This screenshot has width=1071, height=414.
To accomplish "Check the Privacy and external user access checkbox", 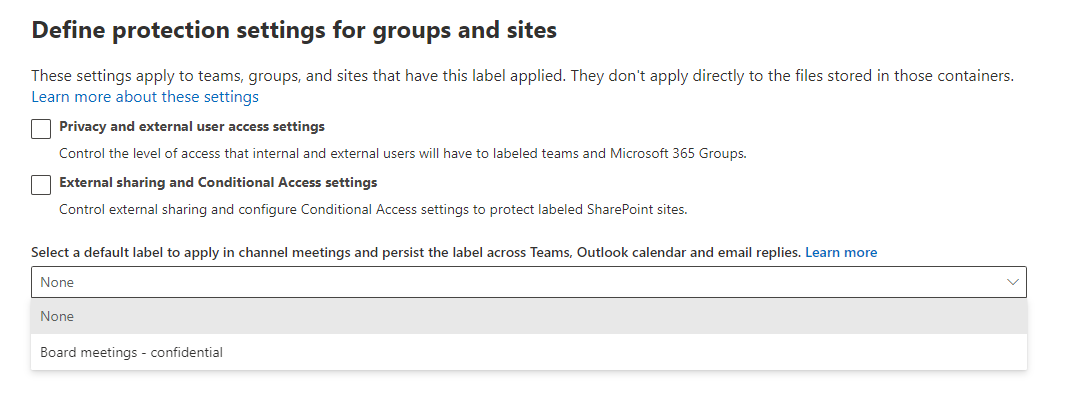I will coord(41,129).
